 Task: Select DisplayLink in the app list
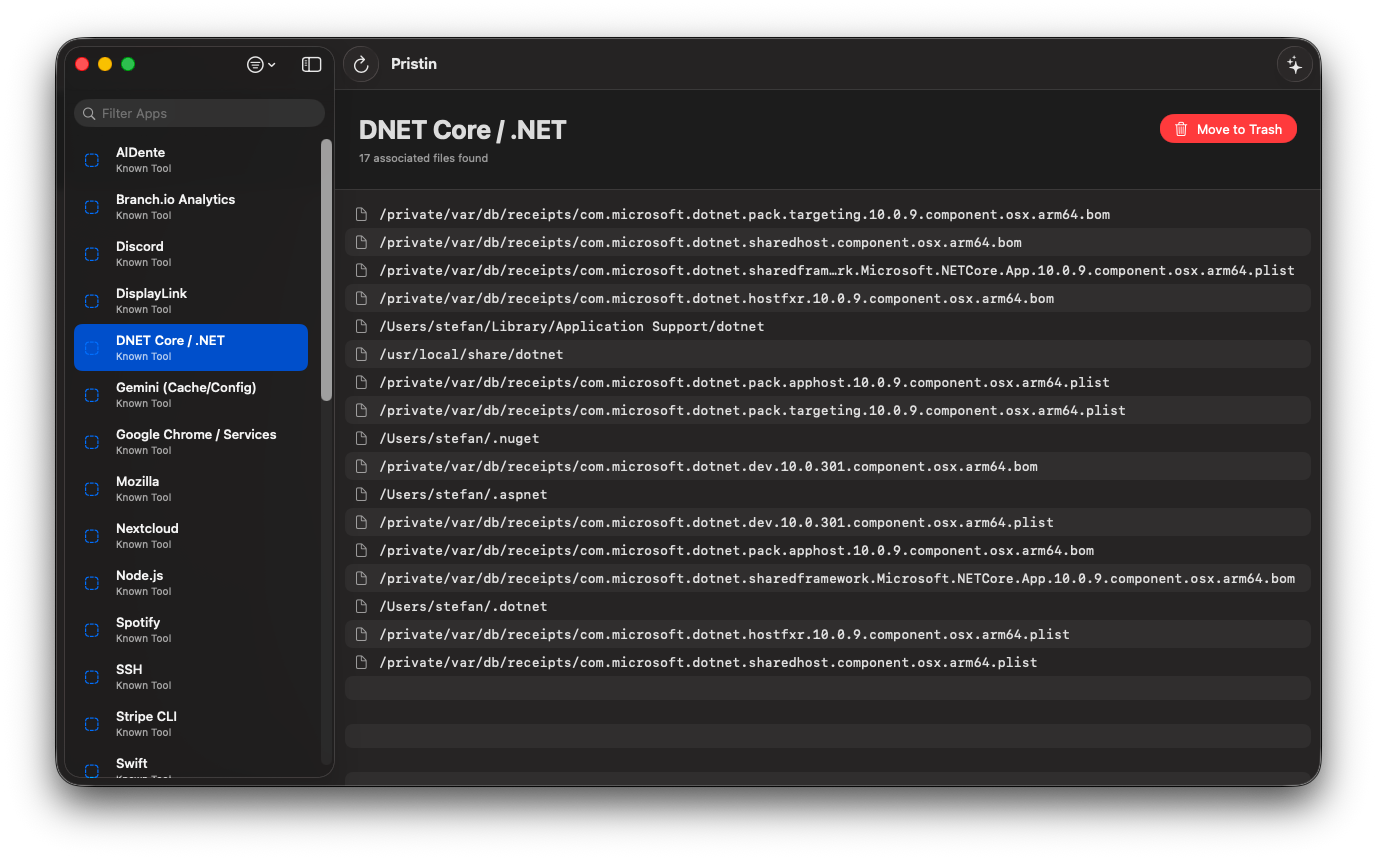[x=191, y=301]
